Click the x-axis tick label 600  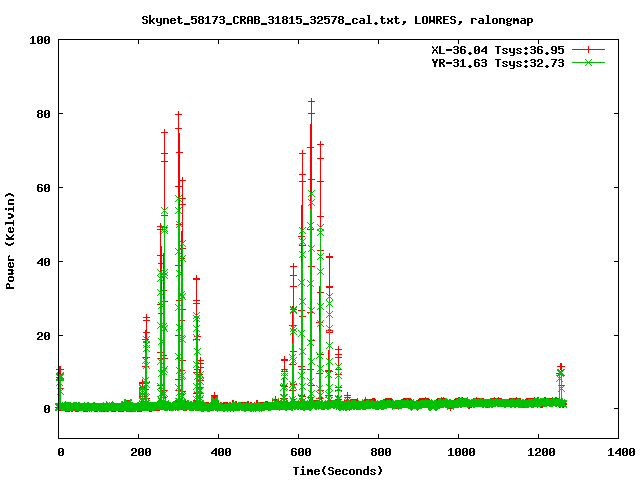tap(301, 452)
